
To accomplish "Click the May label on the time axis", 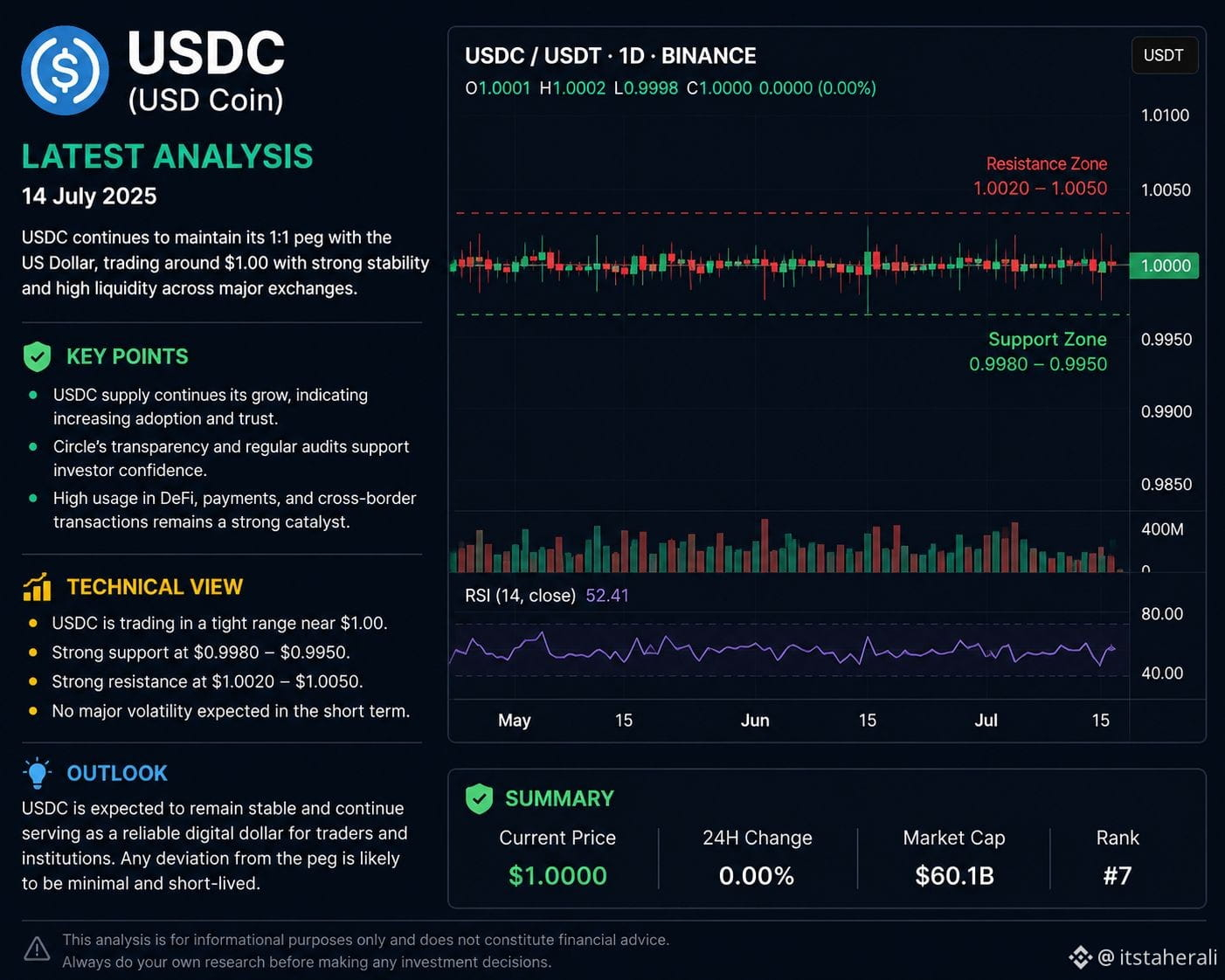I will click(515, 721).
